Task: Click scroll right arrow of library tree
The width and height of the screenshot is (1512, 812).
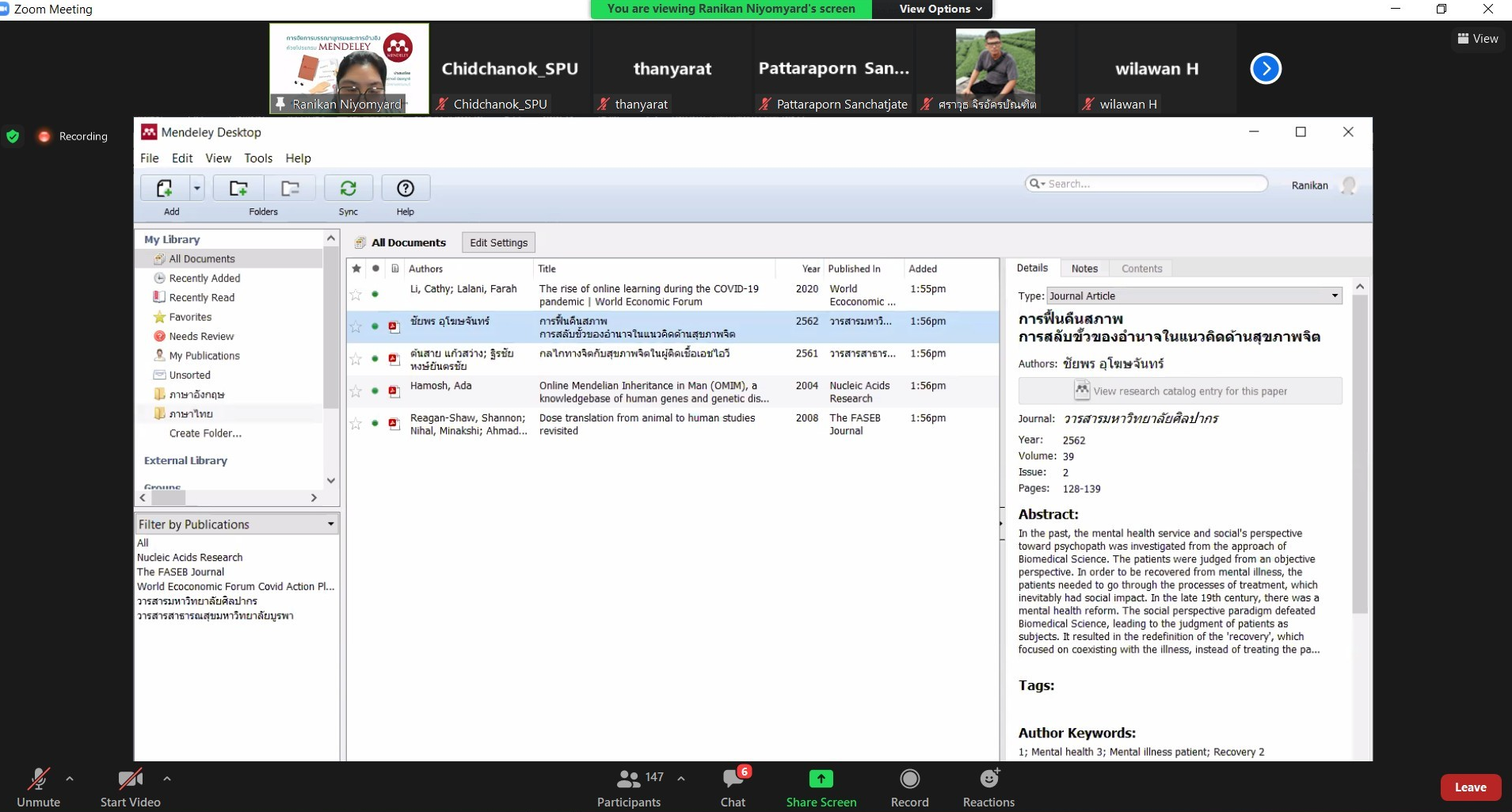Action: [x=314, y=497]
